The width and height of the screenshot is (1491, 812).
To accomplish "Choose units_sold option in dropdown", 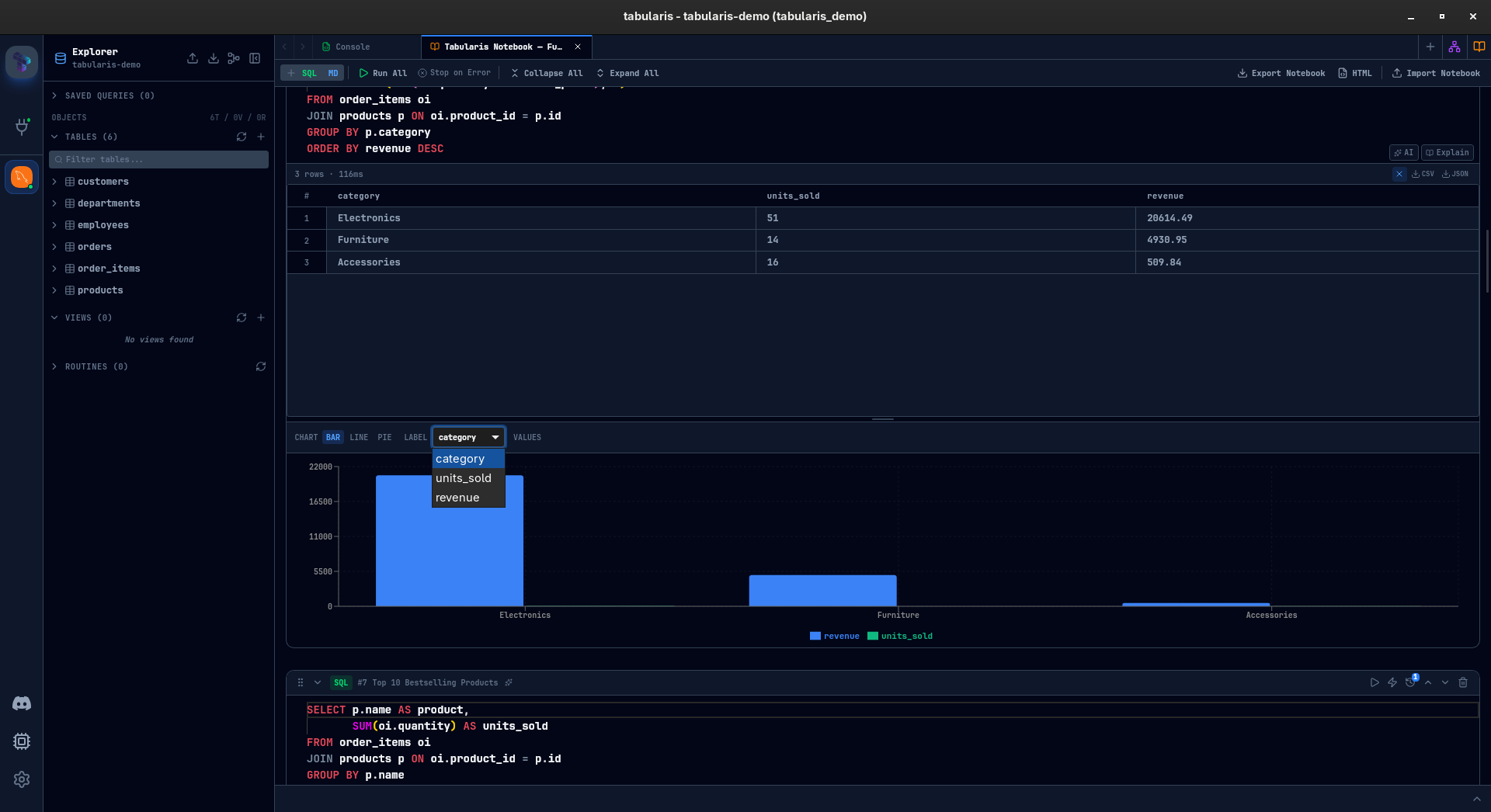I will coord(464,478).
